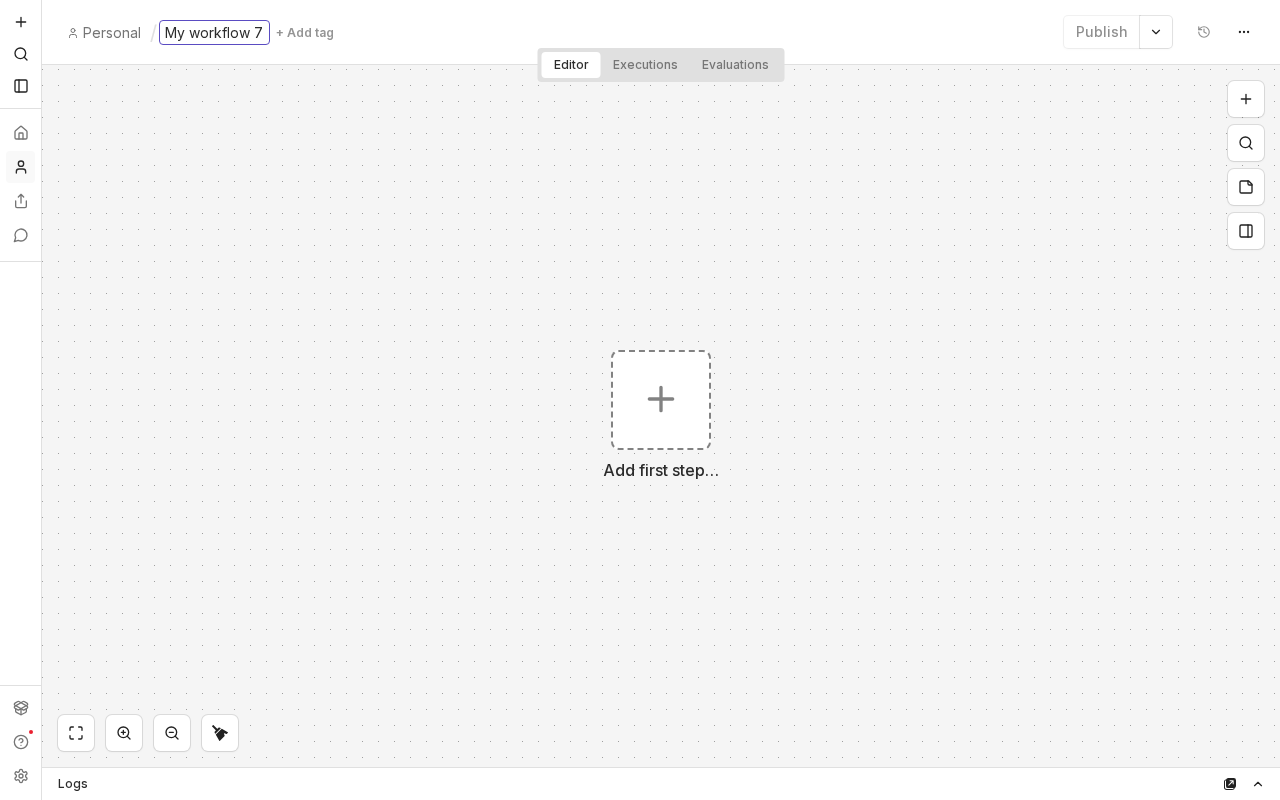The height and width of the screenshot is (800, 1280).
Task: Toggle the canvas side panel button
Action: tap(1245, 231)
